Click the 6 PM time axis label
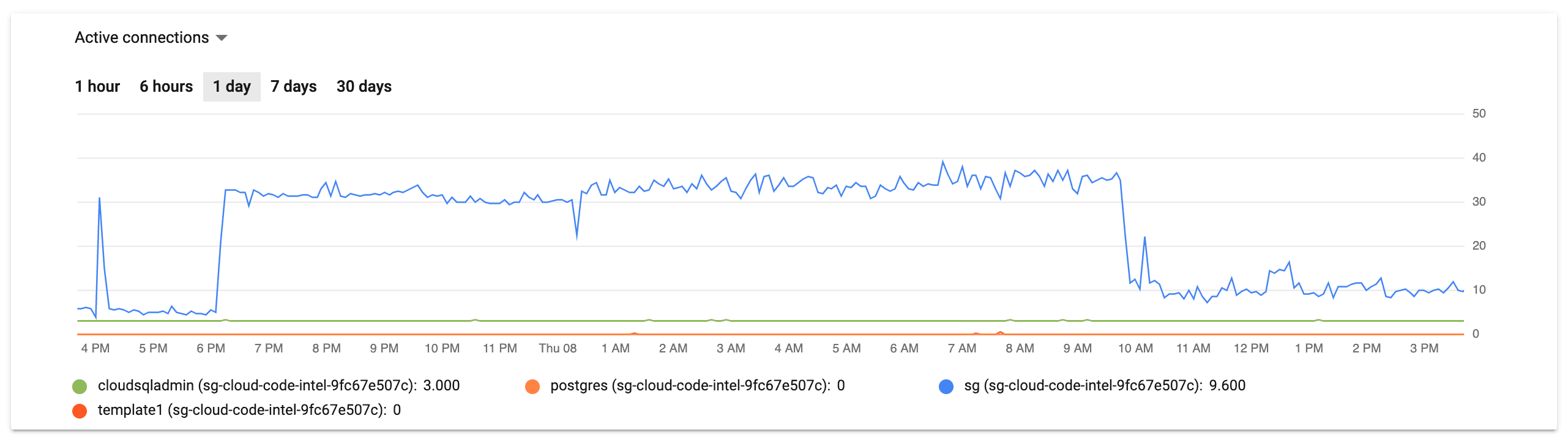1568x443 pixels. (x=211, y=348)
